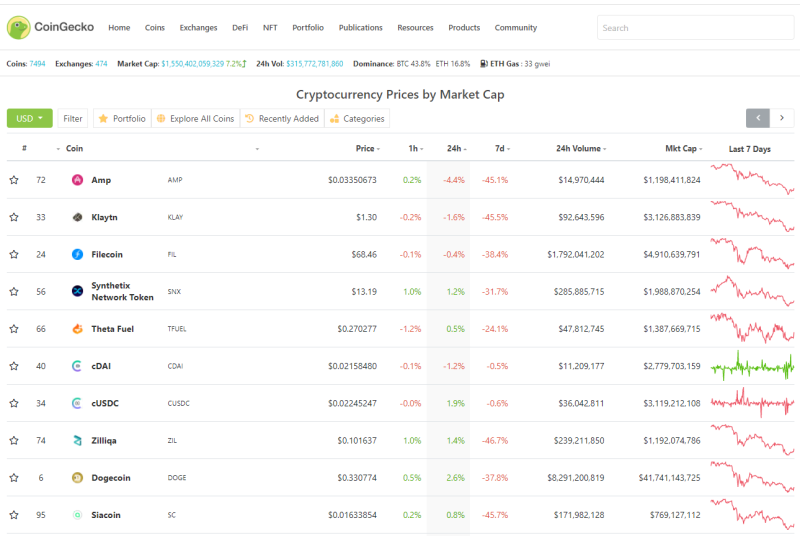Open the Exchanges count 474 link
The image size is (800, 536).
click(x=102, y=64)
